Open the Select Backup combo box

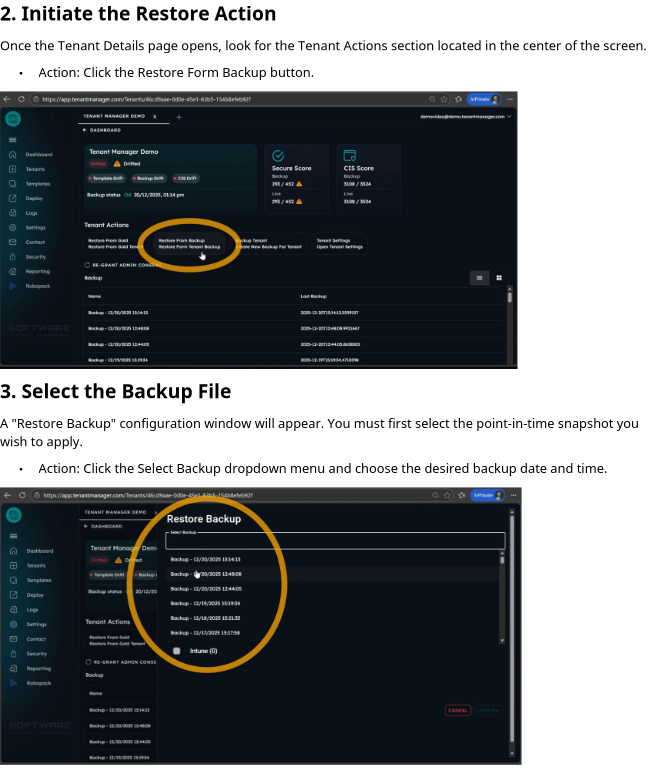335,541
